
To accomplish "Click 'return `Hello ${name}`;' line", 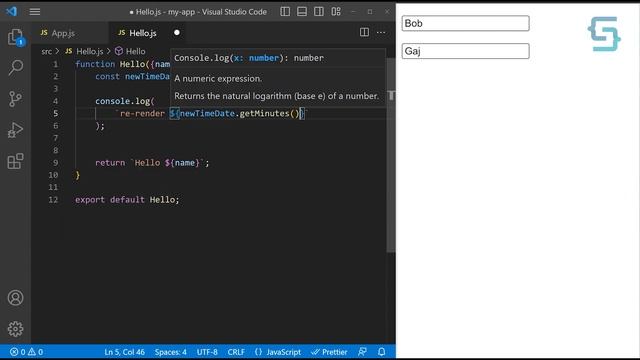I will click(152, 162).
